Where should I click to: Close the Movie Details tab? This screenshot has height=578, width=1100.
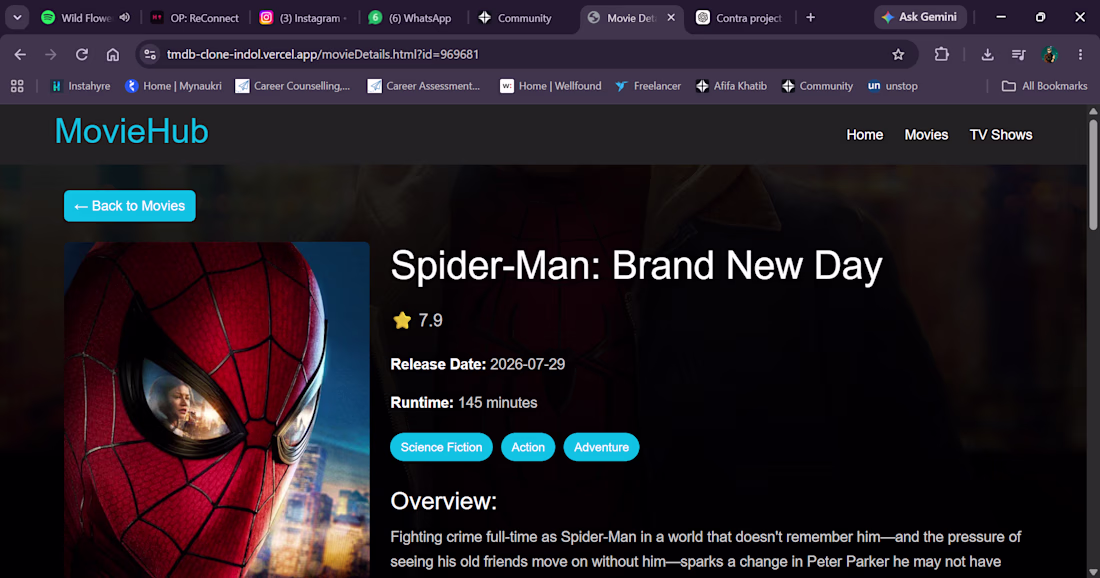click(x=671, y=18)
